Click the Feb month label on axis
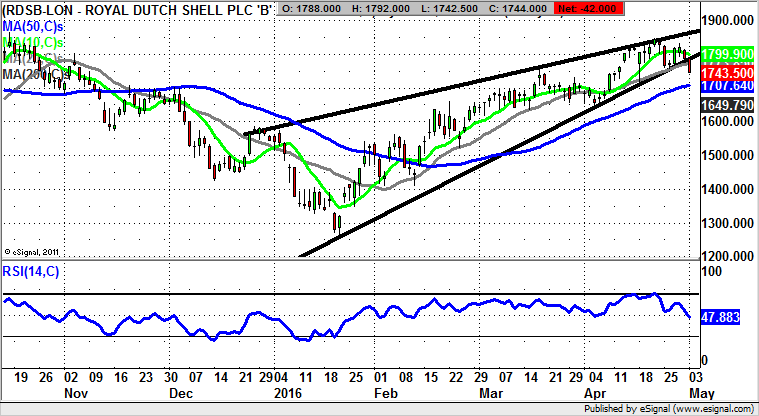The height and width of the screenshot is (416, 759). tap(386, 392)
